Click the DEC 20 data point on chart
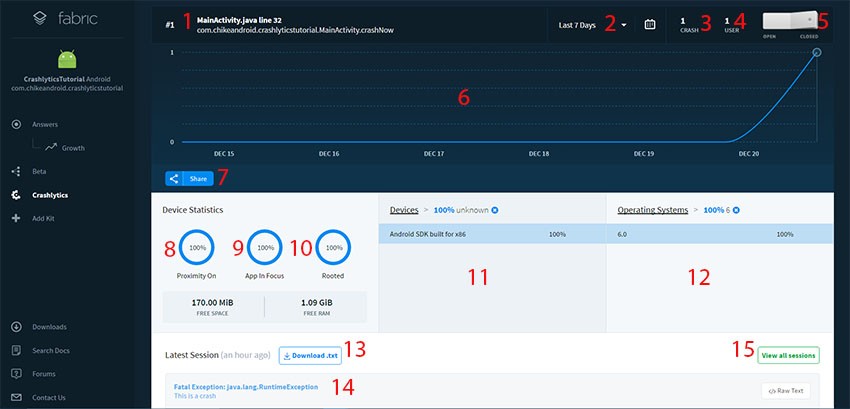Viewport: 850px width, 409px height. (x=817, y=53)
